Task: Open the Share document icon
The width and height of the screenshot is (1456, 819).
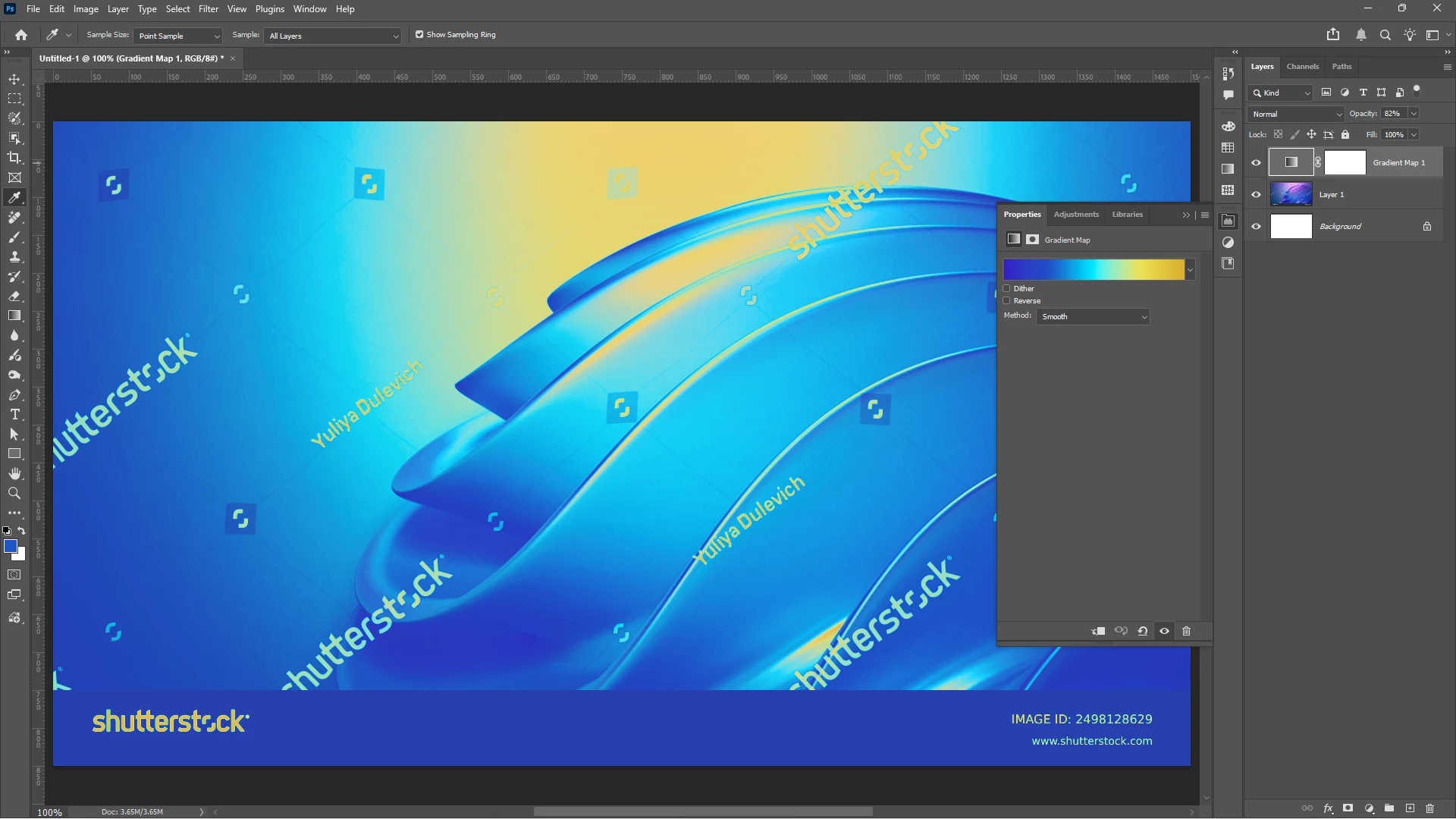Action: click(1333, 35)
